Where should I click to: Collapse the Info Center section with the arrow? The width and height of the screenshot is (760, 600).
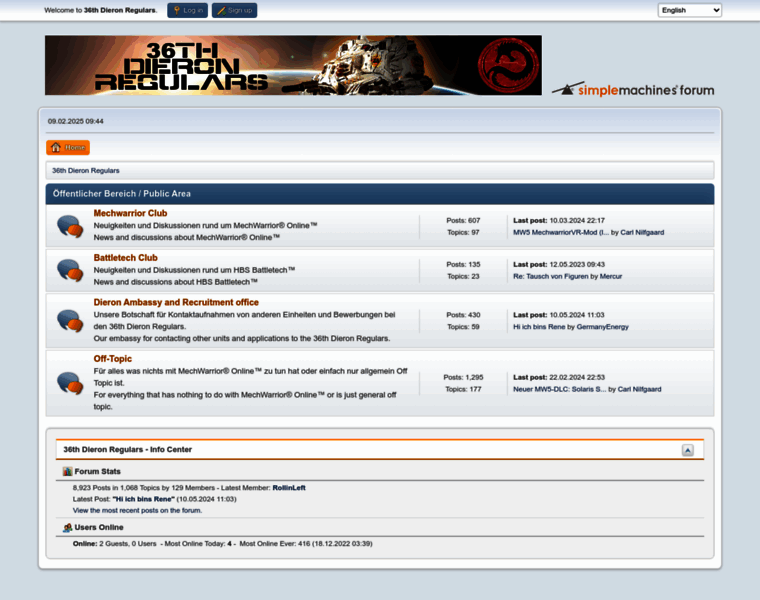click(687, 450)
